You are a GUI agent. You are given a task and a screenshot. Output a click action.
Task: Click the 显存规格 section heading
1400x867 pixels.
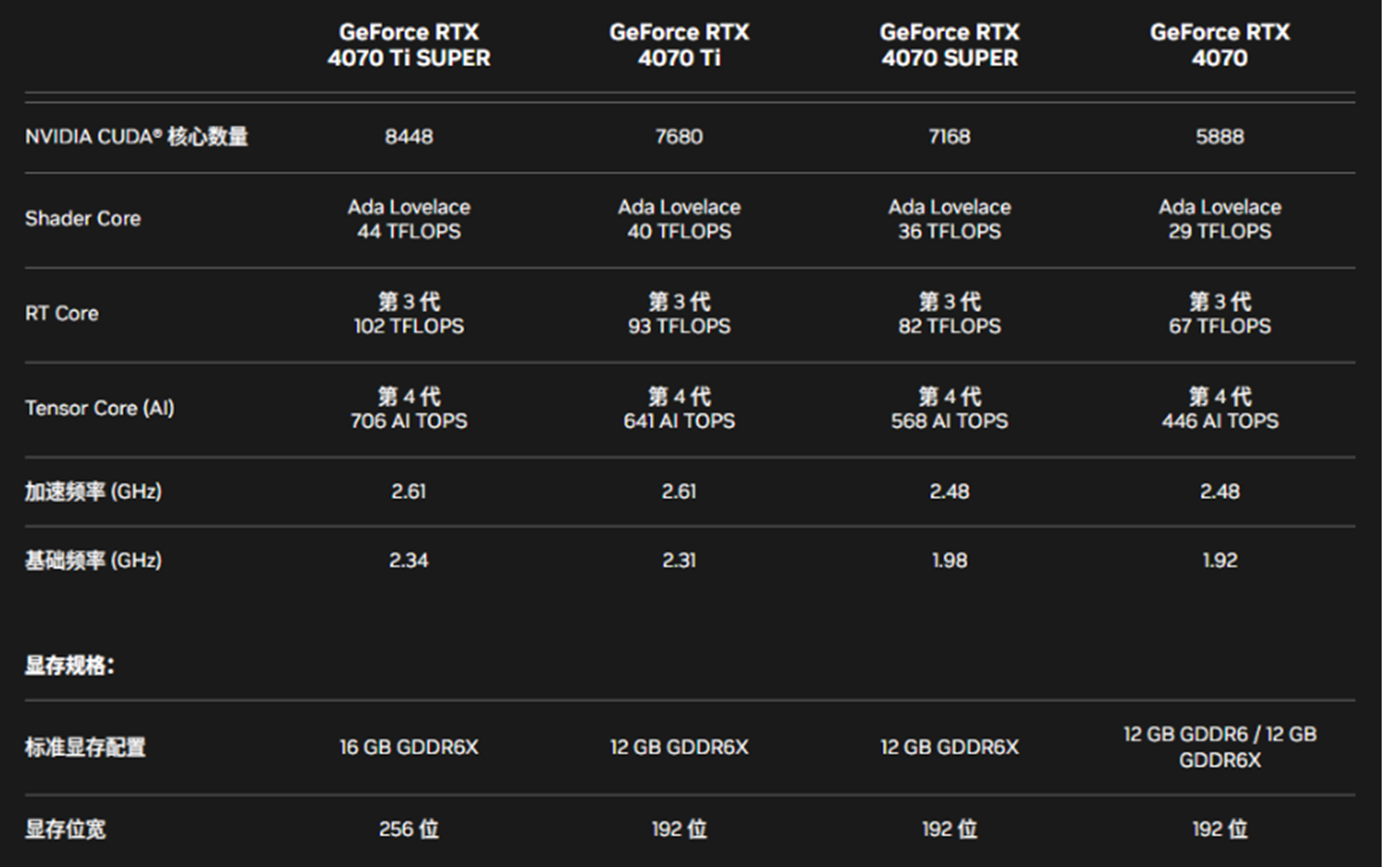pyautogui.click(x=70, y=665)
